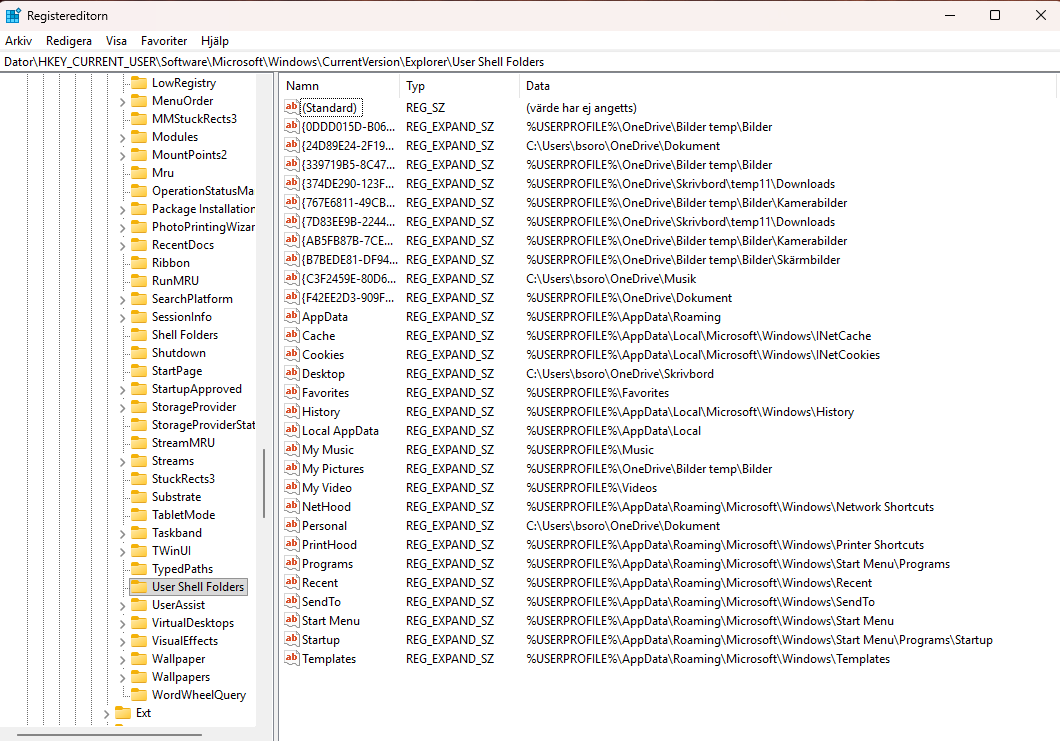Click the string icon beside the Desktop value
The image size is (1060, 741).
[291, 373]
